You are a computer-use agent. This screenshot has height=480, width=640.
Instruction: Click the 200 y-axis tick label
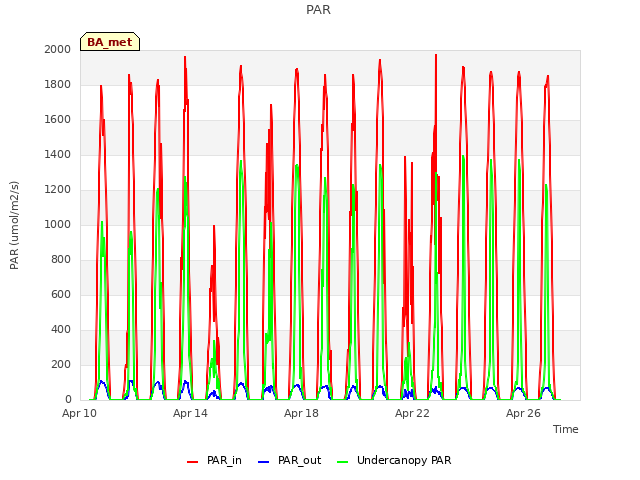[x=61, y=364]
